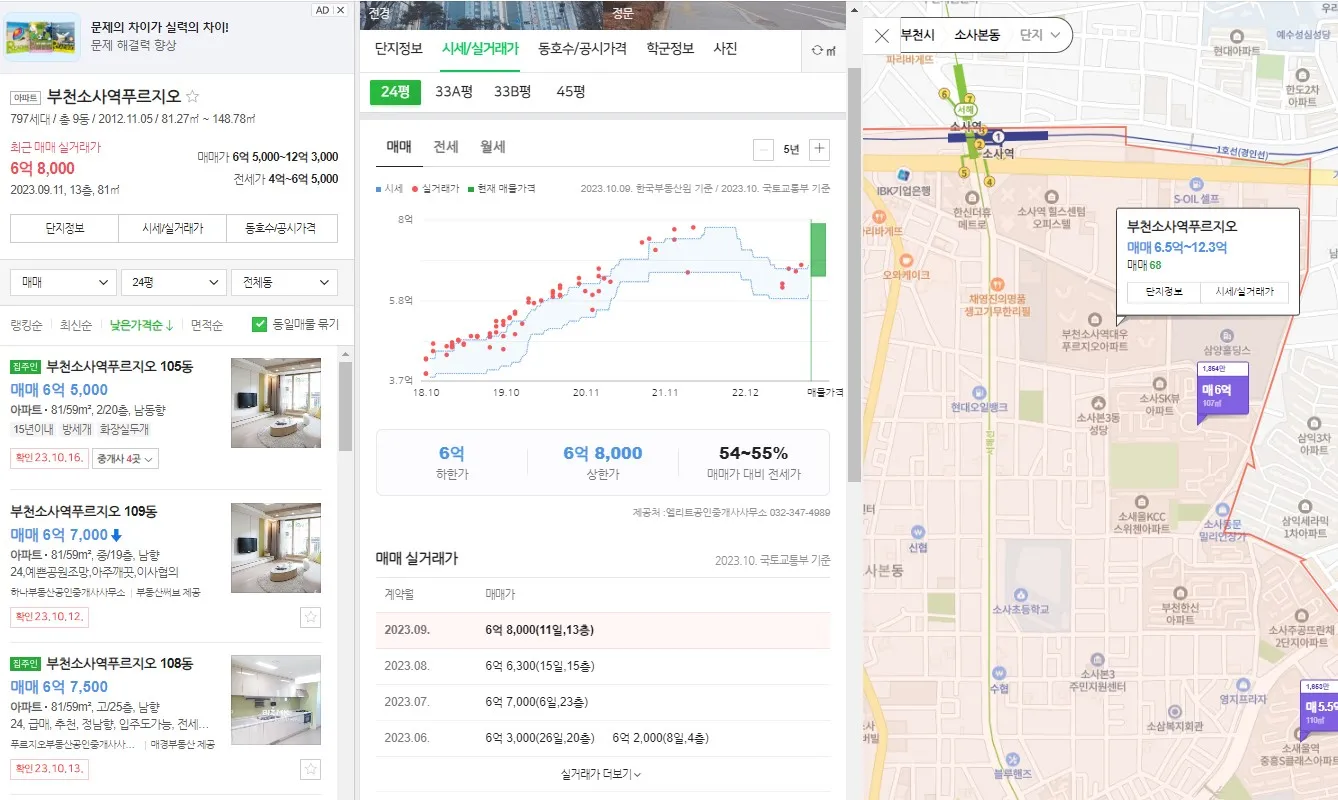Click the 시세/실거래가 button in left panel
Image resolution: width=1338 pixels, height=800 pixels.
click(173, 228)
